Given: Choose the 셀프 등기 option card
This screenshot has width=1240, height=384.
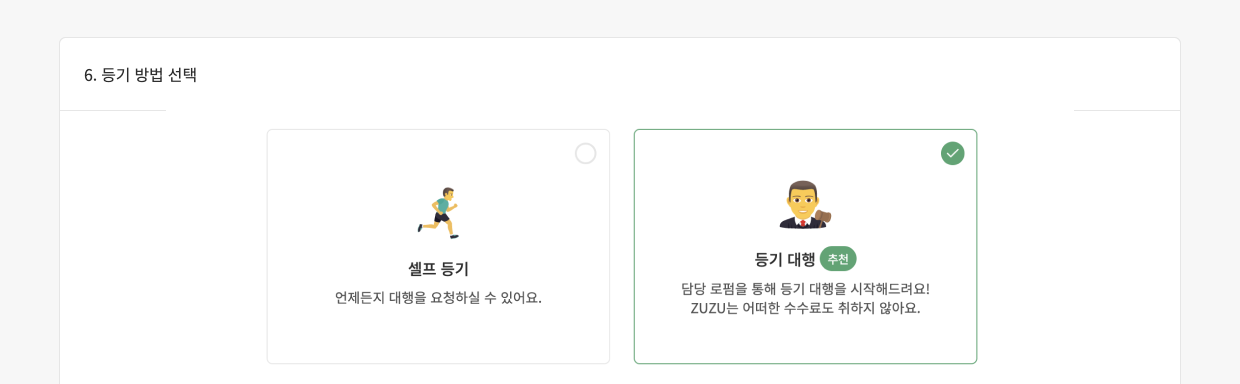Looking at the screenshot, I should pyautogui.click(x=438, y=246).
